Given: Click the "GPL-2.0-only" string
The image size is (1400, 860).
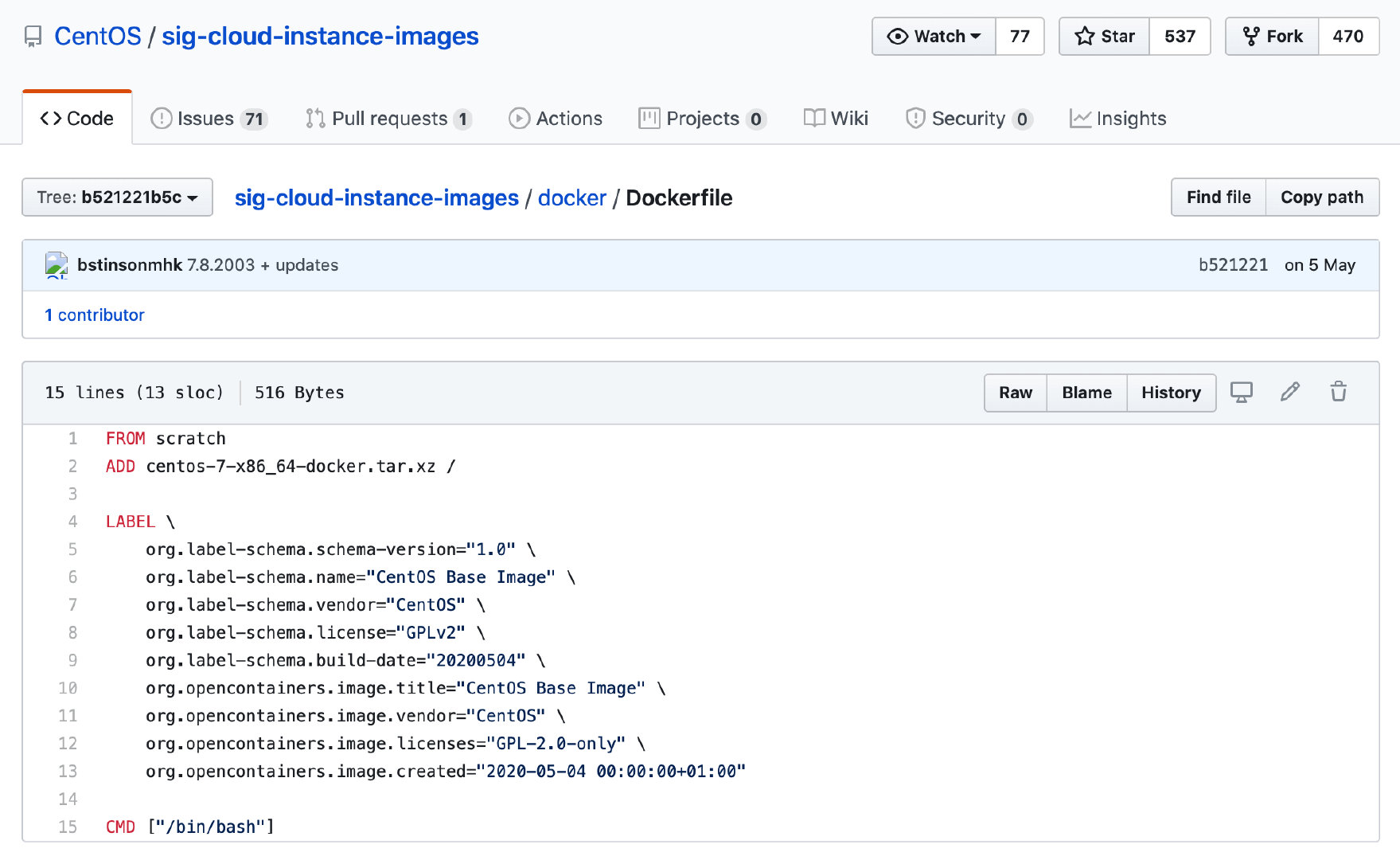Looking at the screenshot, I should click(x=556, y=744).
